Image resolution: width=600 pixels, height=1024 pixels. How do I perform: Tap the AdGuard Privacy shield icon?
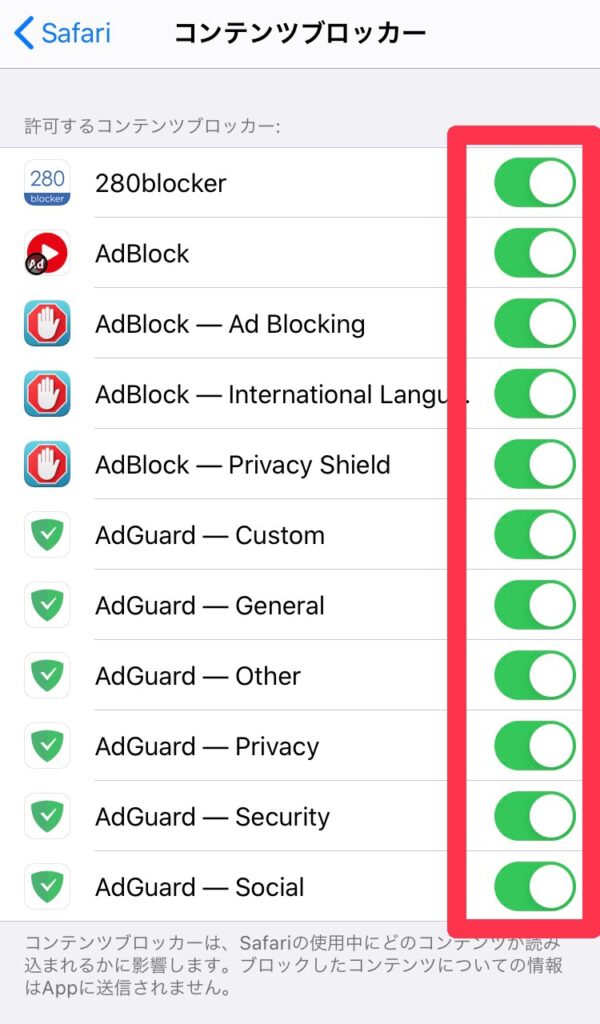tap(47, 746)
